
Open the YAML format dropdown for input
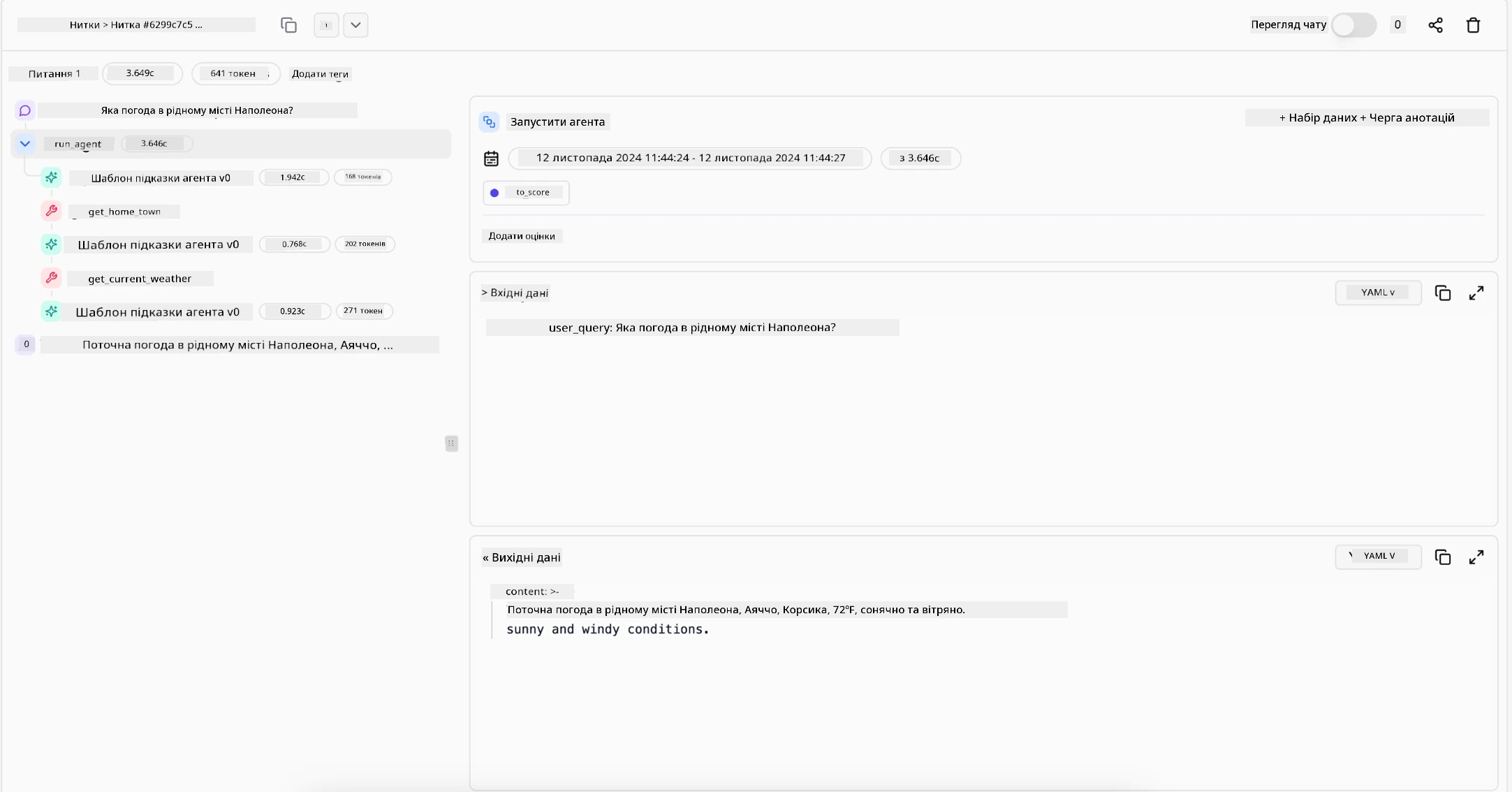[x=1377, y=293]
